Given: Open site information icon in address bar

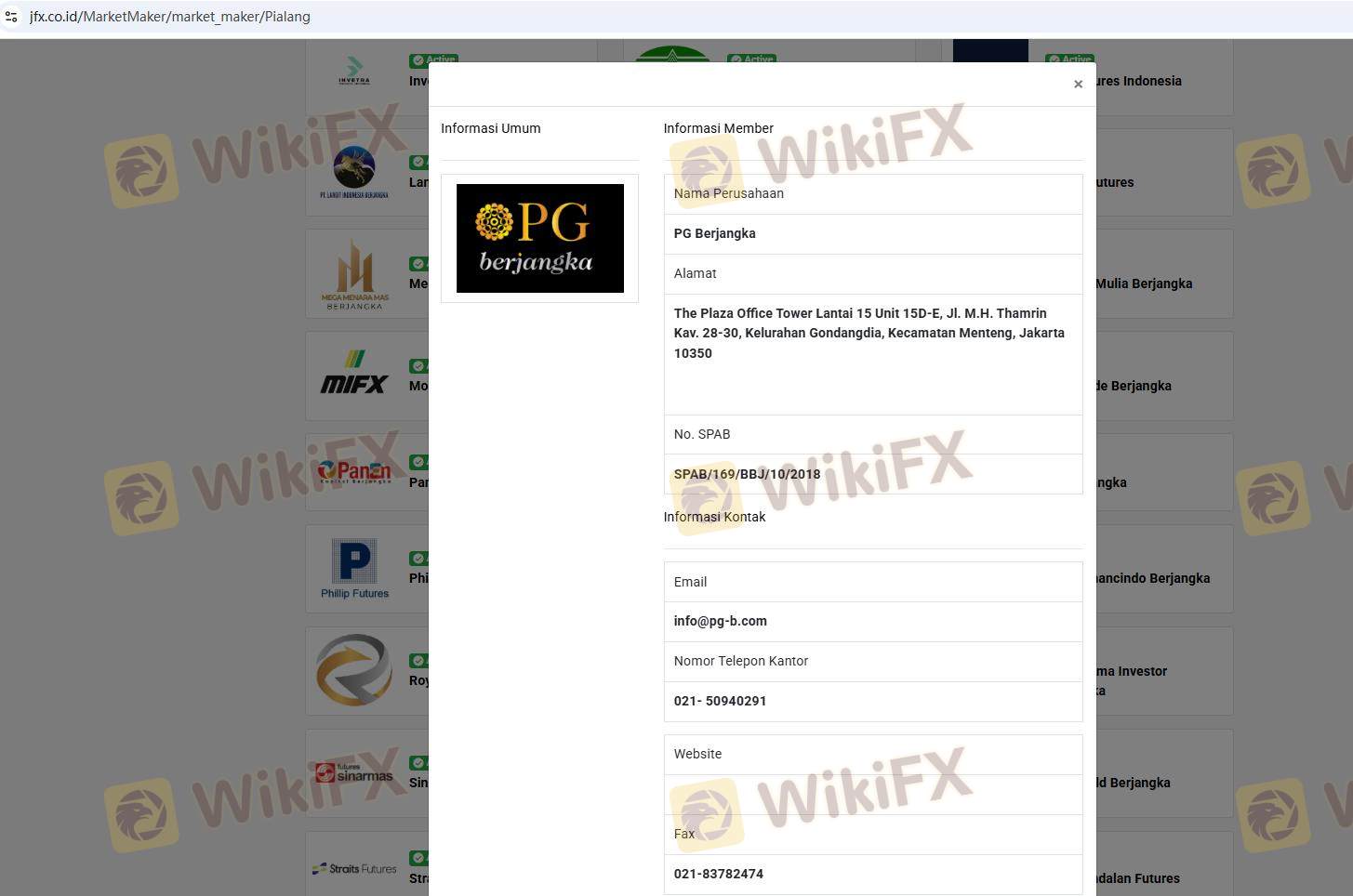Looking at the screenshot, I should [x=11, y=17].
